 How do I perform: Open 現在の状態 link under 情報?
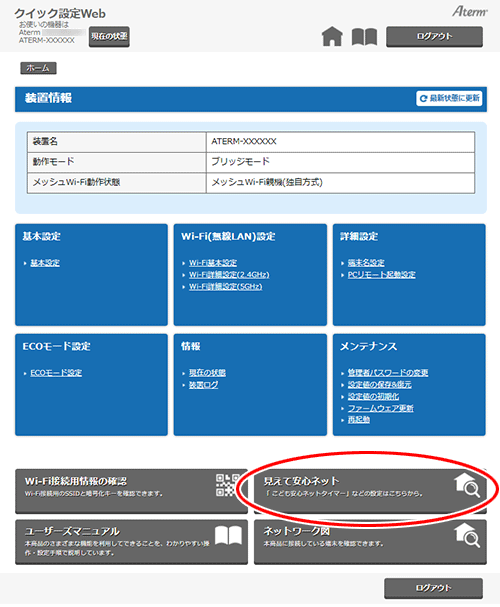207,373
